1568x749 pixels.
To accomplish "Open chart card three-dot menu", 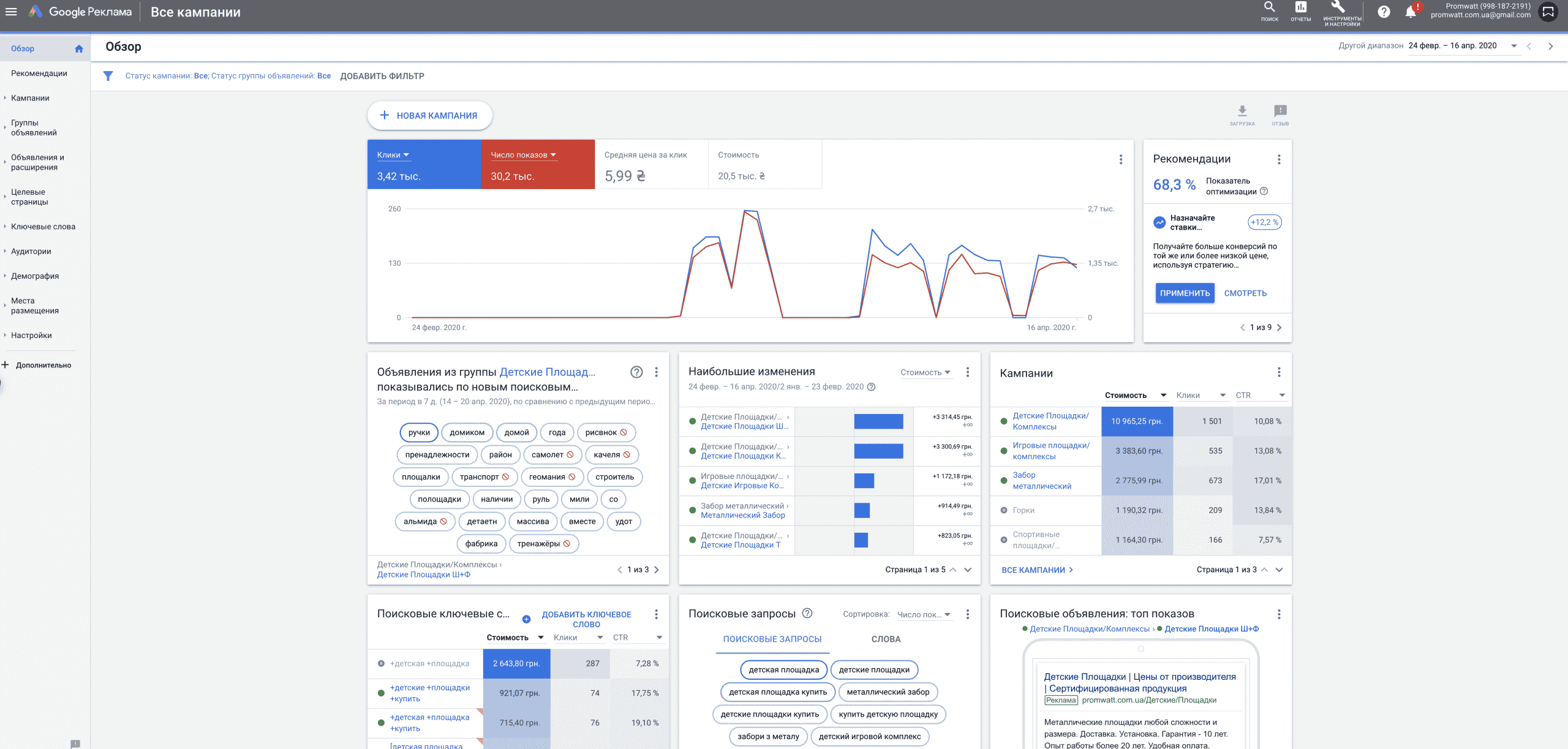I will pyautogui.click(x=1121, y=159).
